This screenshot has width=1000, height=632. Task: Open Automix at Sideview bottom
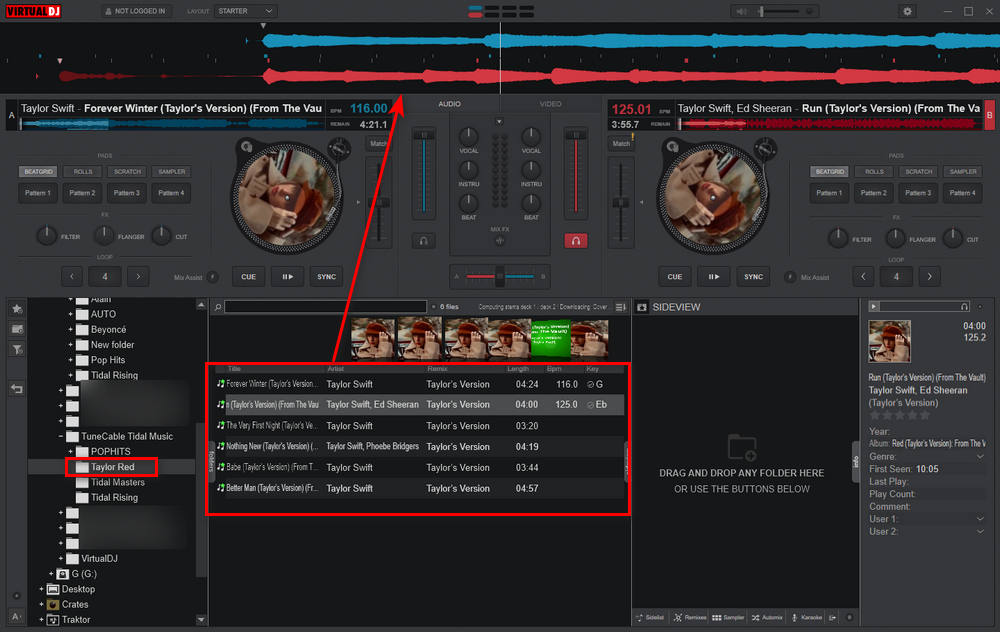[767, 617]
